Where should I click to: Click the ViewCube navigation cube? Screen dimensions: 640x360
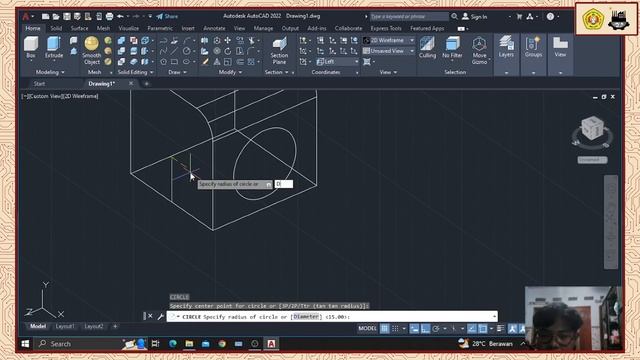pos(592,128)
